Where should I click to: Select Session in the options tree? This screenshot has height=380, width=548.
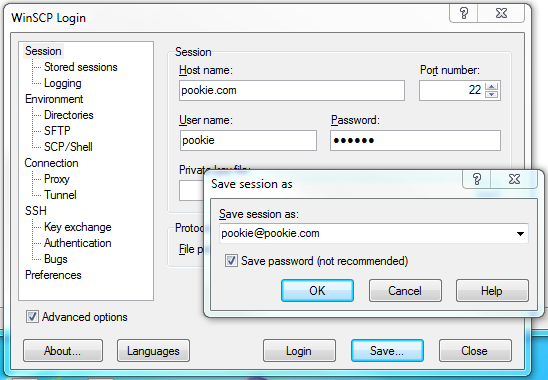[43, 51]
